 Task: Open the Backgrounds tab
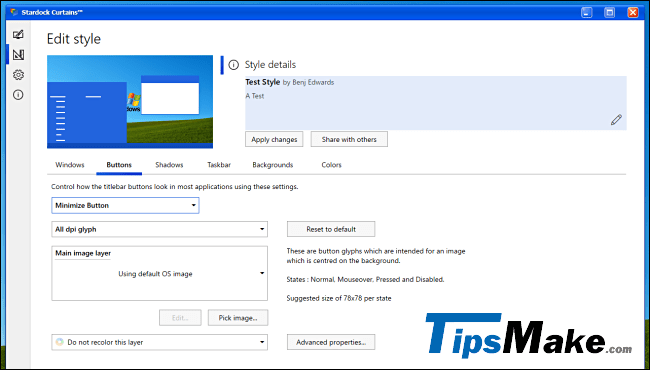273,165
